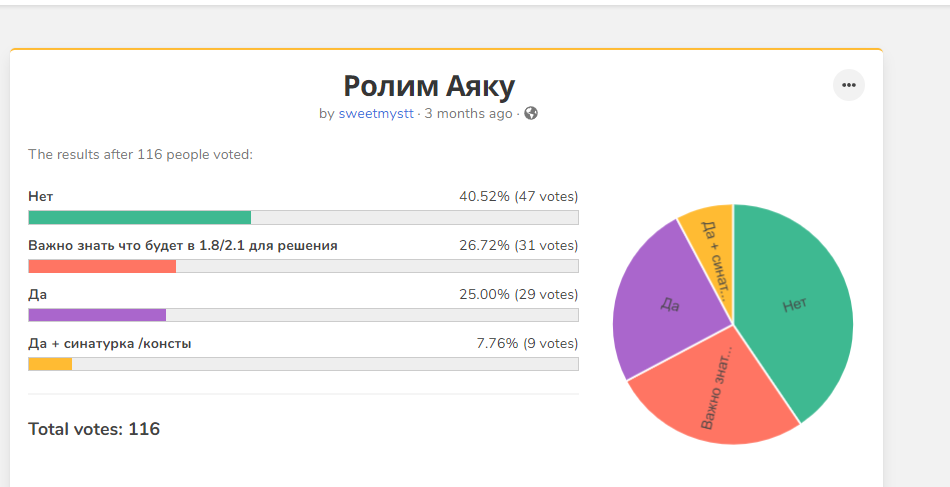Click the "Нет" option label in results list
Screen dimensions: 950x487
40,196
